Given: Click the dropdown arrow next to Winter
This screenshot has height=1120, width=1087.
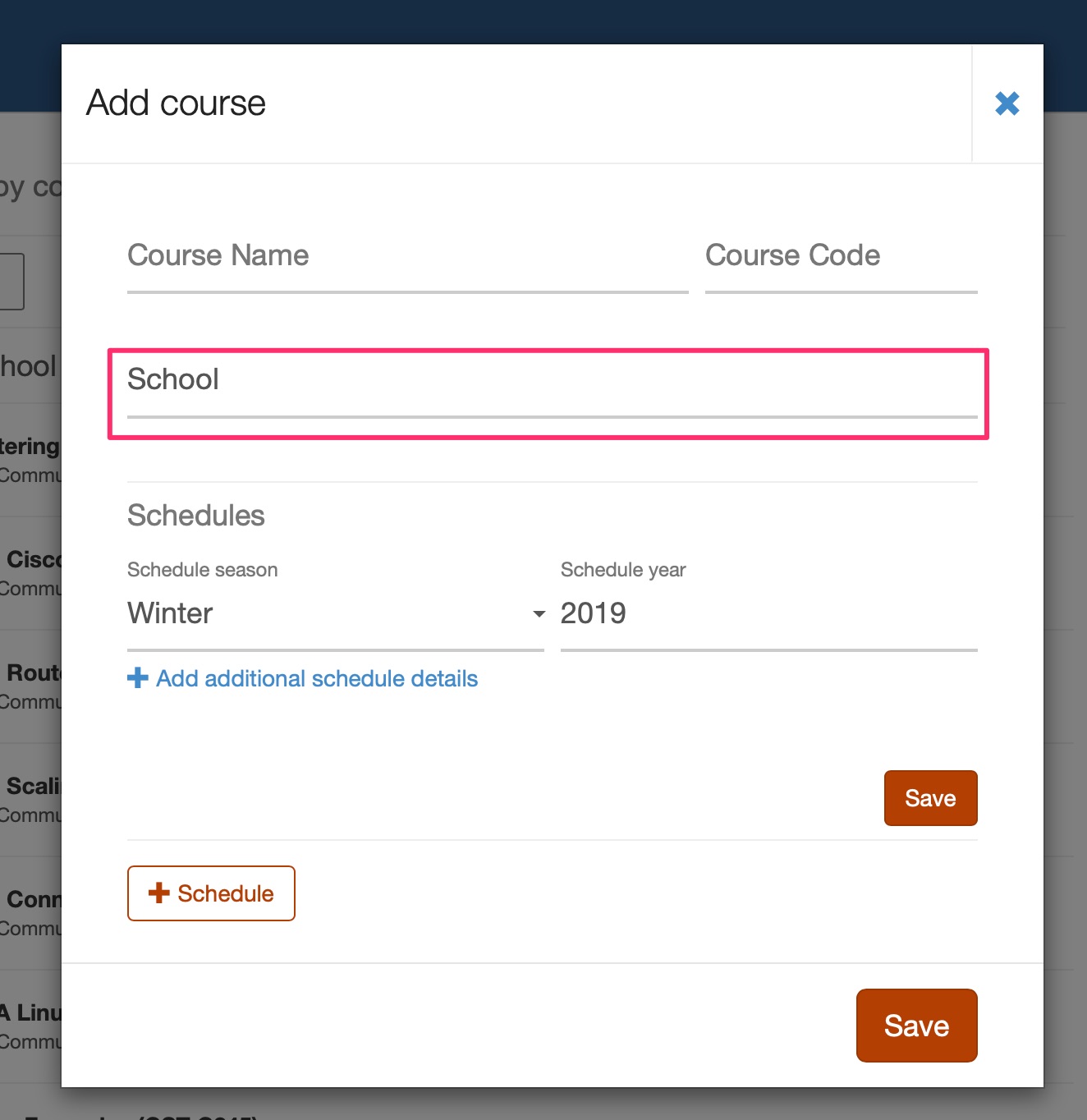Looking at the screenshot, I should pyautogui.click(x=539, y=613).
